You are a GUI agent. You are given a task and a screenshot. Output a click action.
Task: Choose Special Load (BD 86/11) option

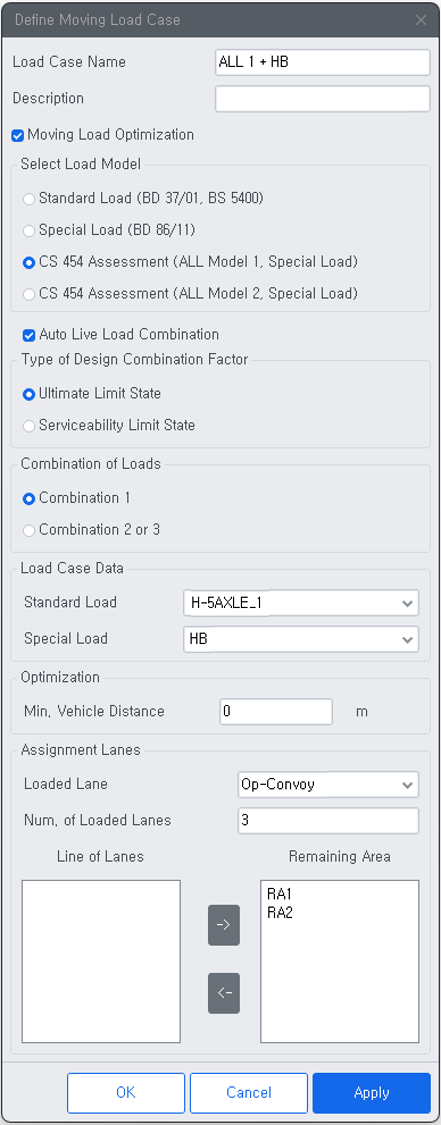pyautogui.click(x=29, y=230)
